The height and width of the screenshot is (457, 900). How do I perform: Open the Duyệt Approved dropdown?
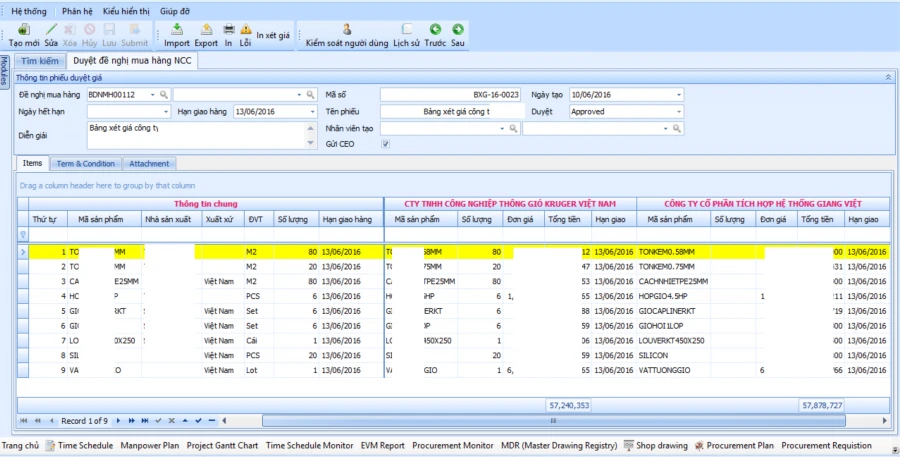tap(678, 111)
